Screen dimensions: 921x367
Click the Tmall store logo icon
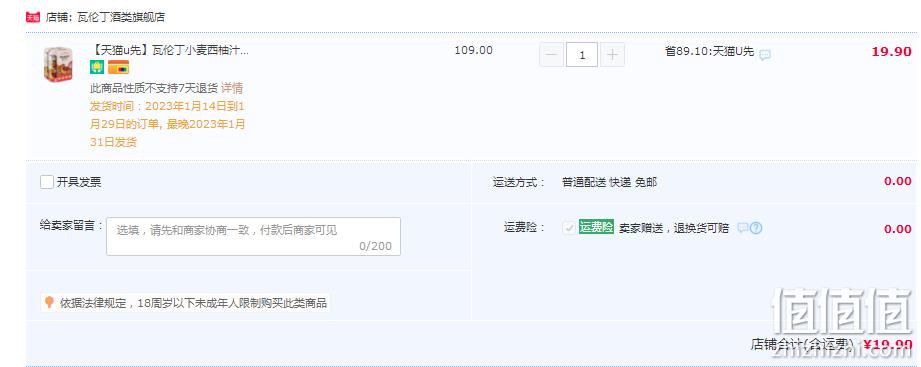click(x=33, y=17)
